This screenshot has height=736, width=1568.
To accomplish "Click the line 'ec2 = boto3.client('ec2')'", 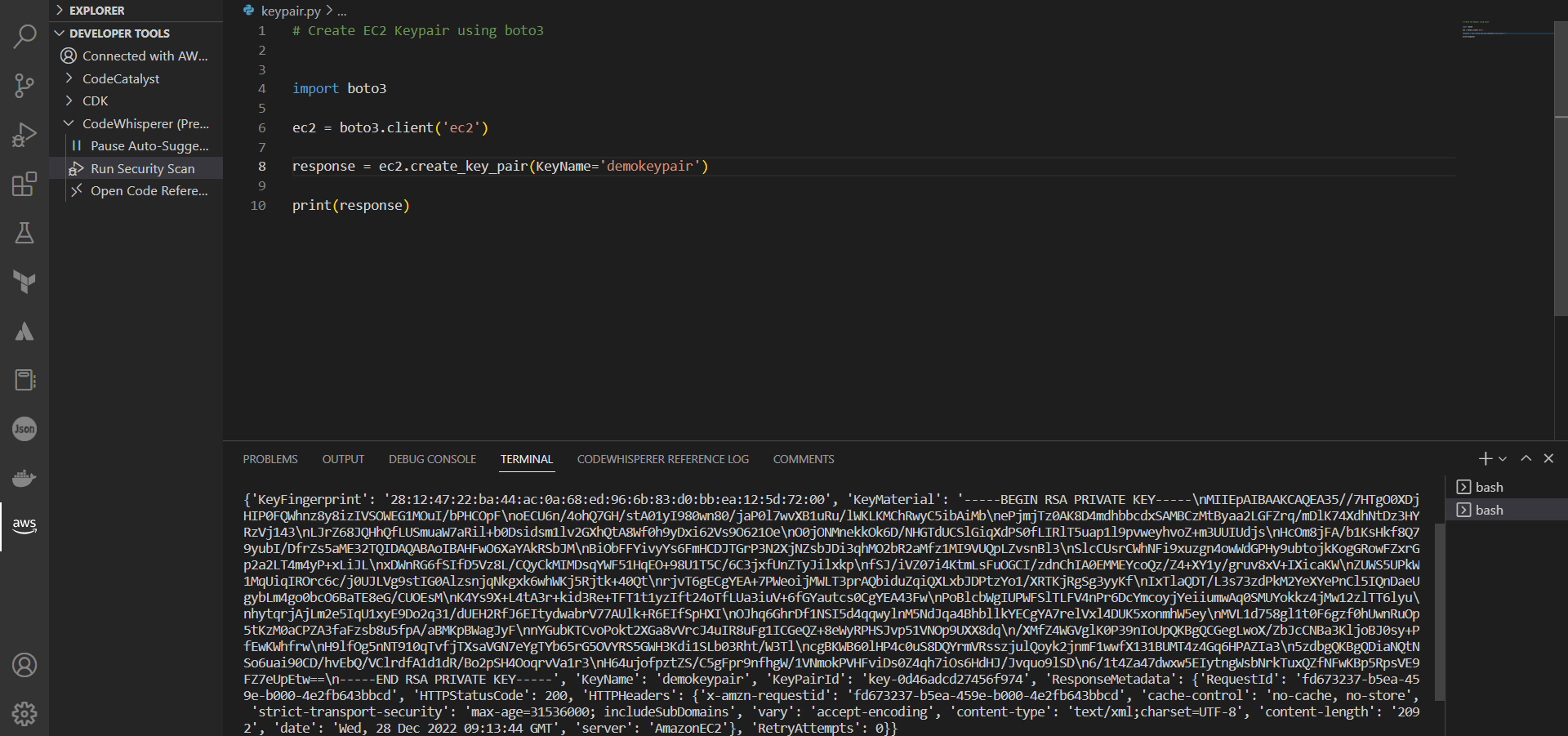I will pyautogui.click(x=390, y=127).
